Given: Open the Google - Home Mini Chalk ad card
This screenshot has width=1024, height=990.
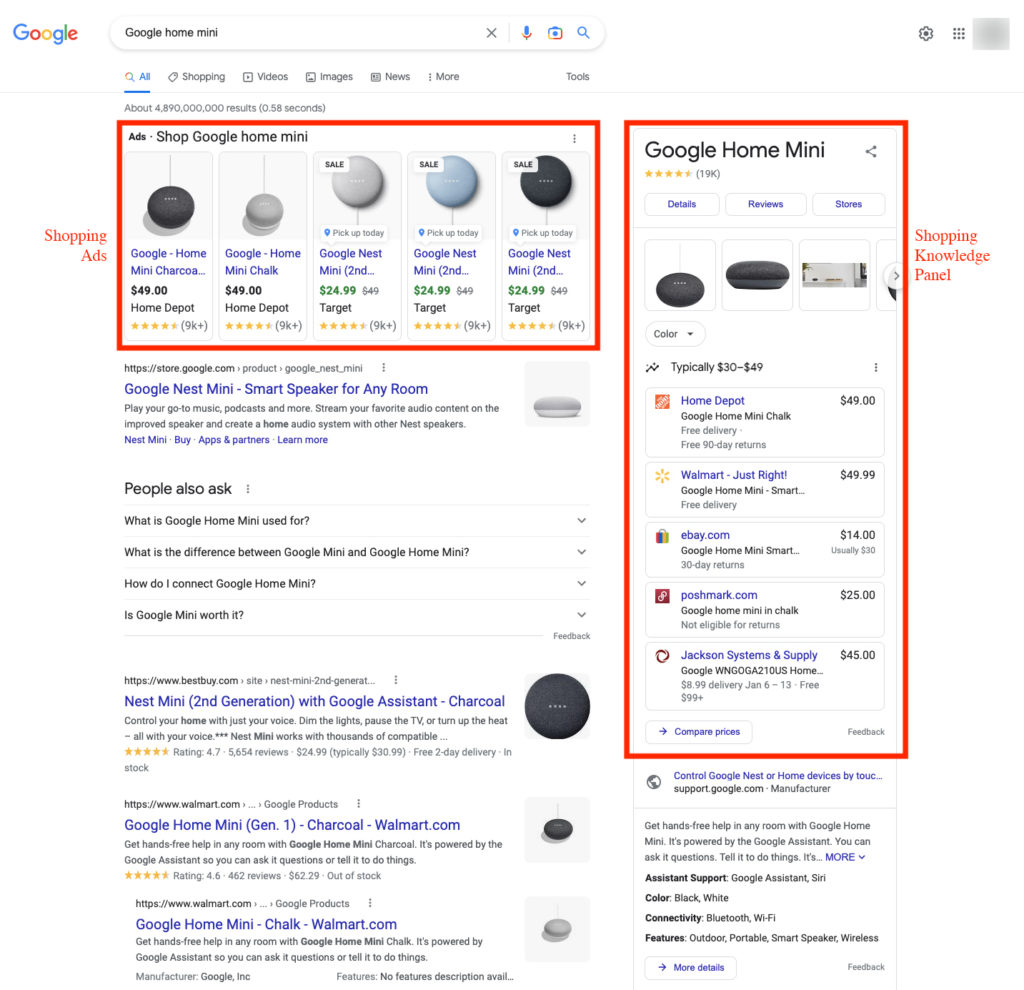Looking at the screenshot, I should pyautogui.click(x=263, y=246).
